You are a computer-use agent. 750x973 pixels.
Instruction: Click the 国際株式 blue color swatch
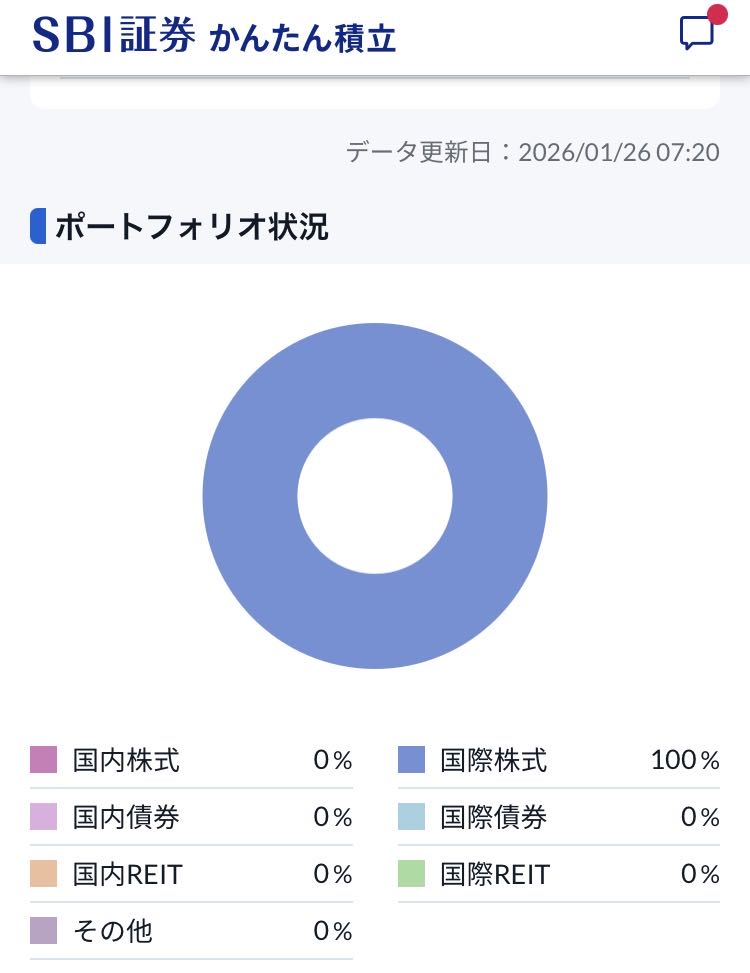tap(411, 760)
